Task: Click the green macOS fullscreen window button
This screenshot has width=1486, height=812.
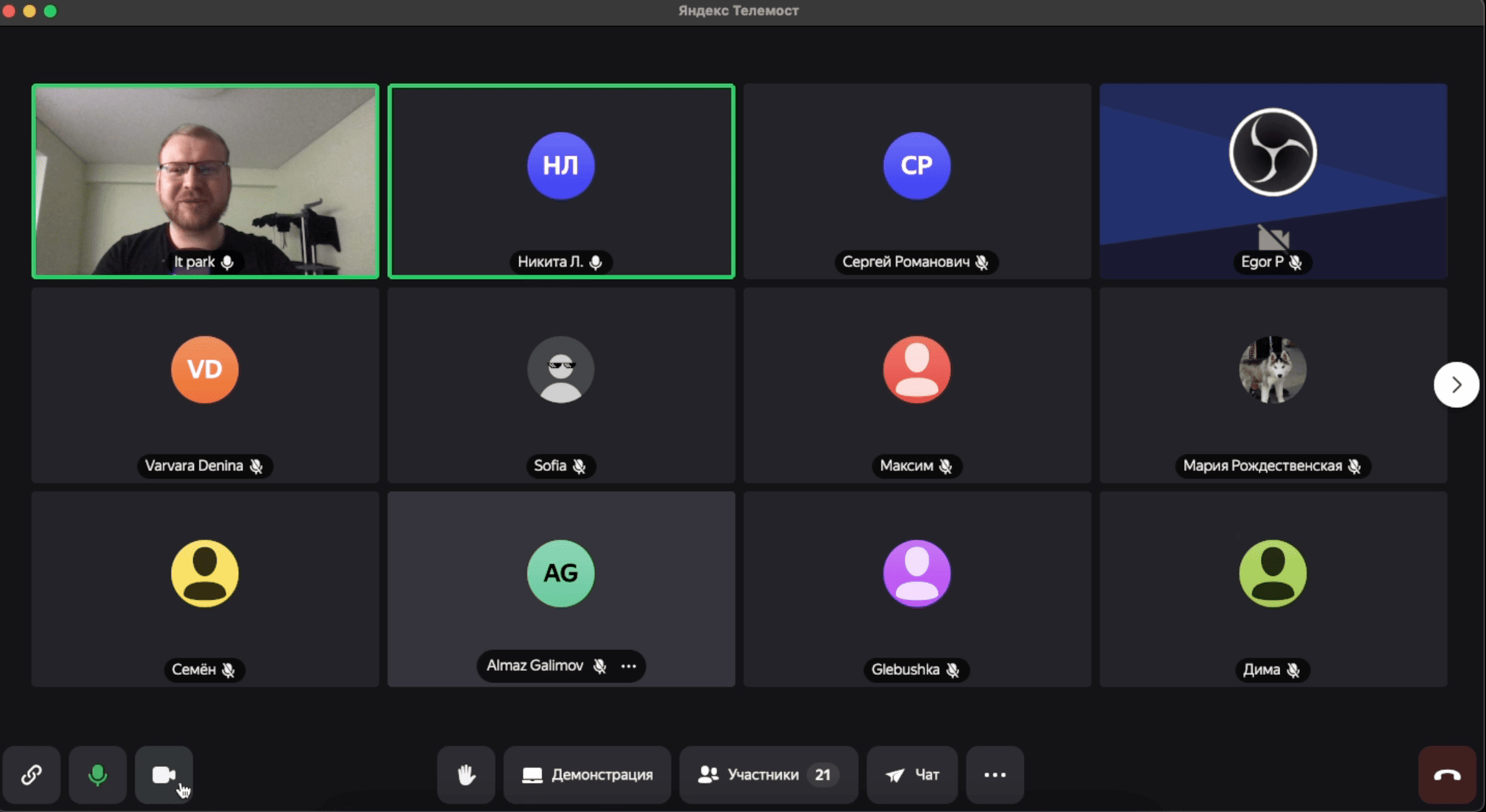Action: [x=50, y=11]
